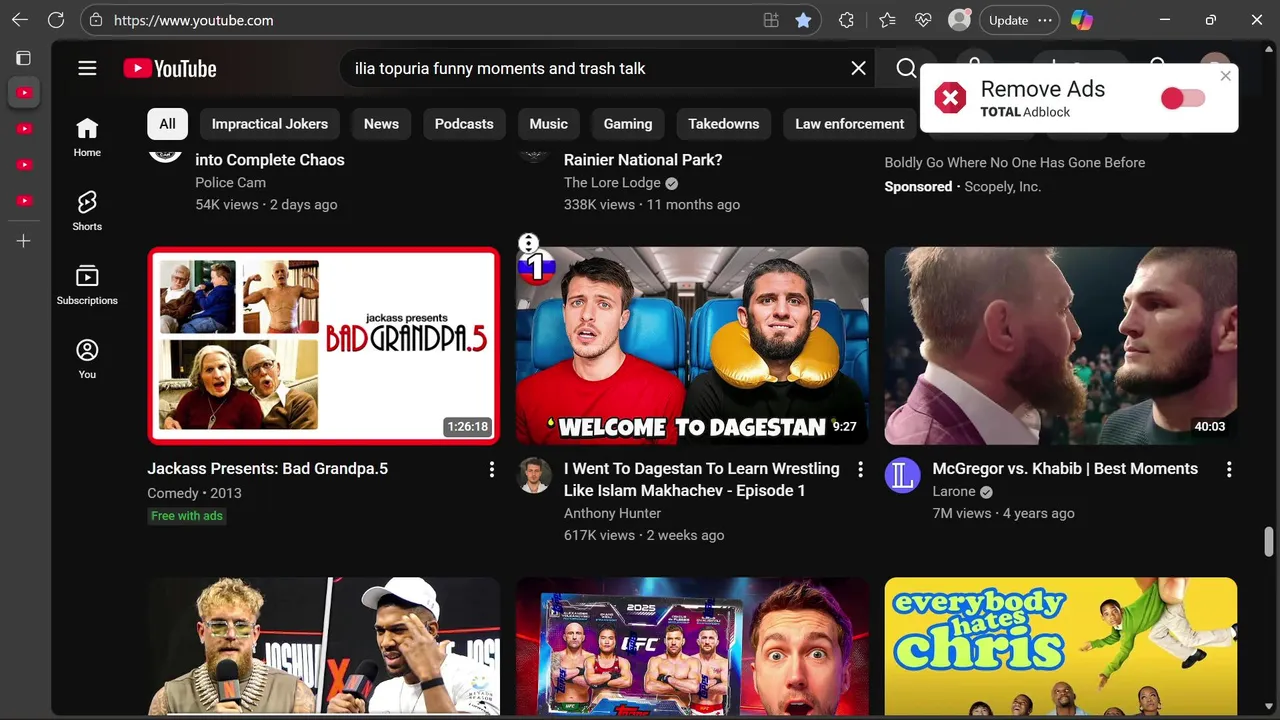Go back using the browser back arrow
Viewport: 1280px width, 720px height.
pyautogui.click(x=20, y=20)
